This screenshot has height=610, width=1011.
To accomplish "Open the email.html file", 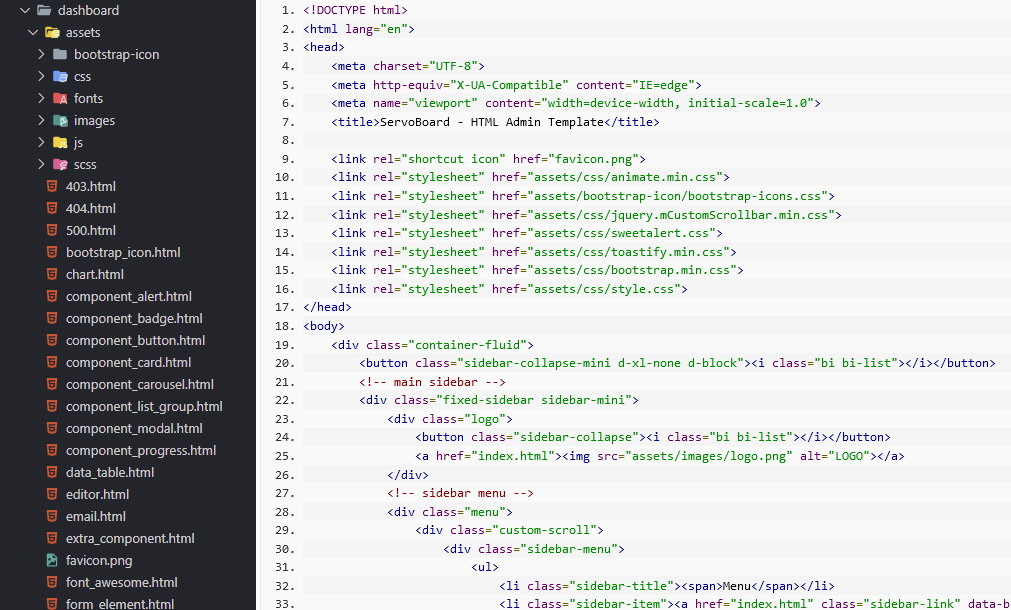I will pos(96,516).
